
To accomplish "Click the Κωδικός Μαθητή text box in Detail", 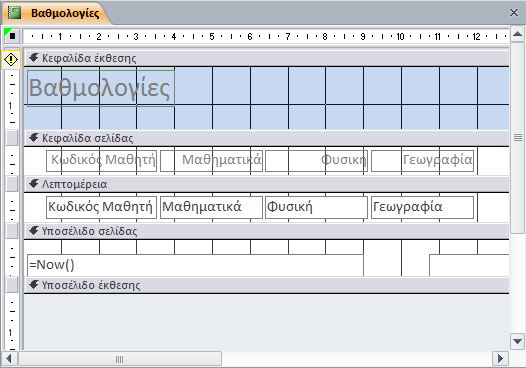I will 101,207.
